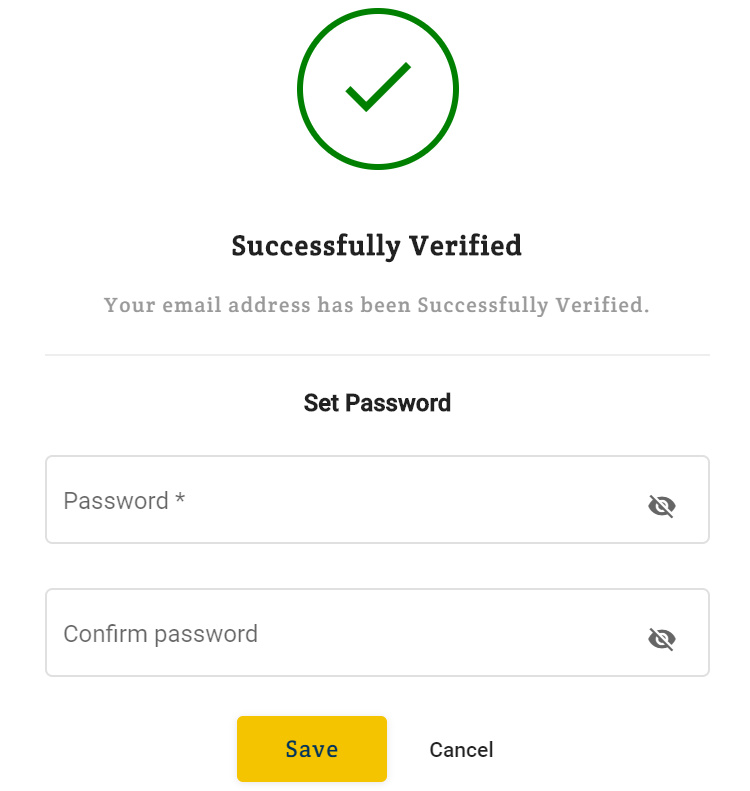Save the new password

pos(312,749)
